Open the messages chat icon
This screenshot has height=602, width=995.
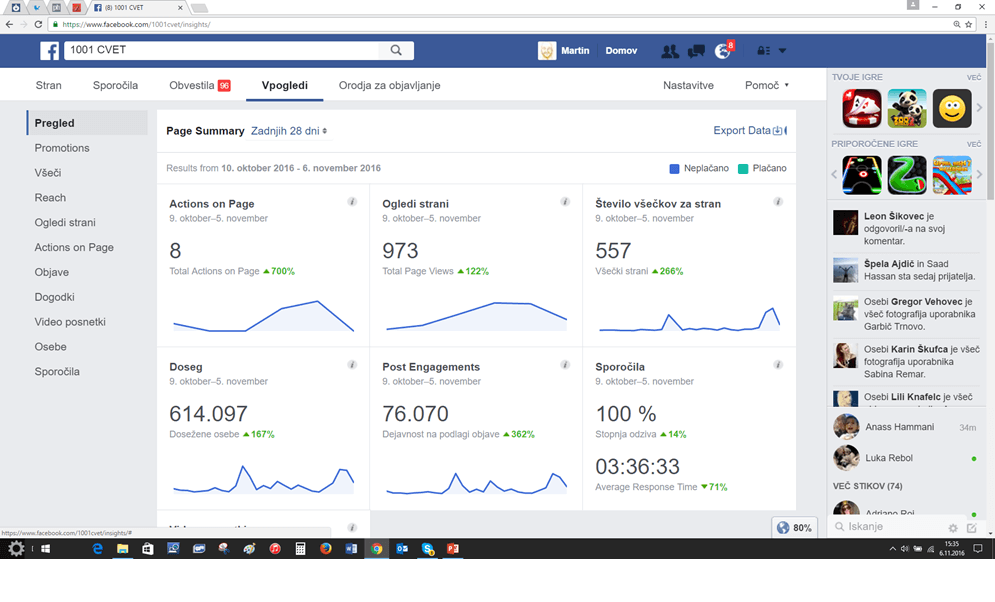pyautogui.click(x=696, y=51)
